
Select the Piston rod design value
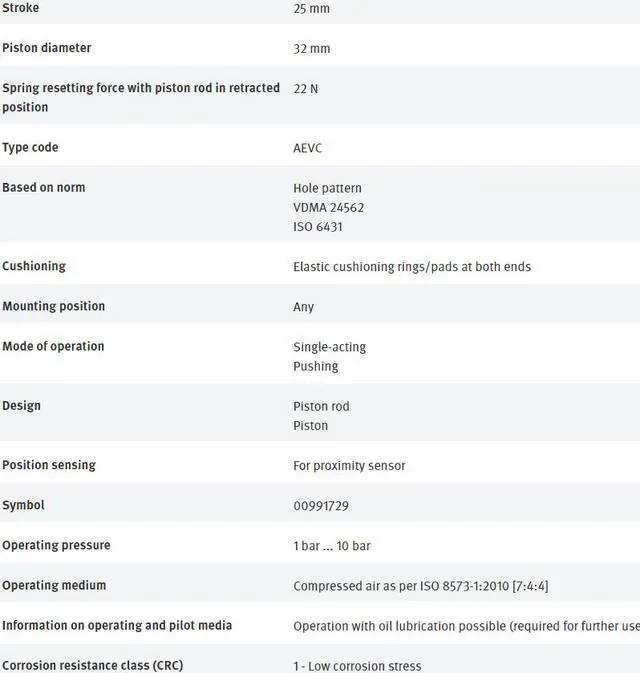pyautogui.click(x=321, y=406)
